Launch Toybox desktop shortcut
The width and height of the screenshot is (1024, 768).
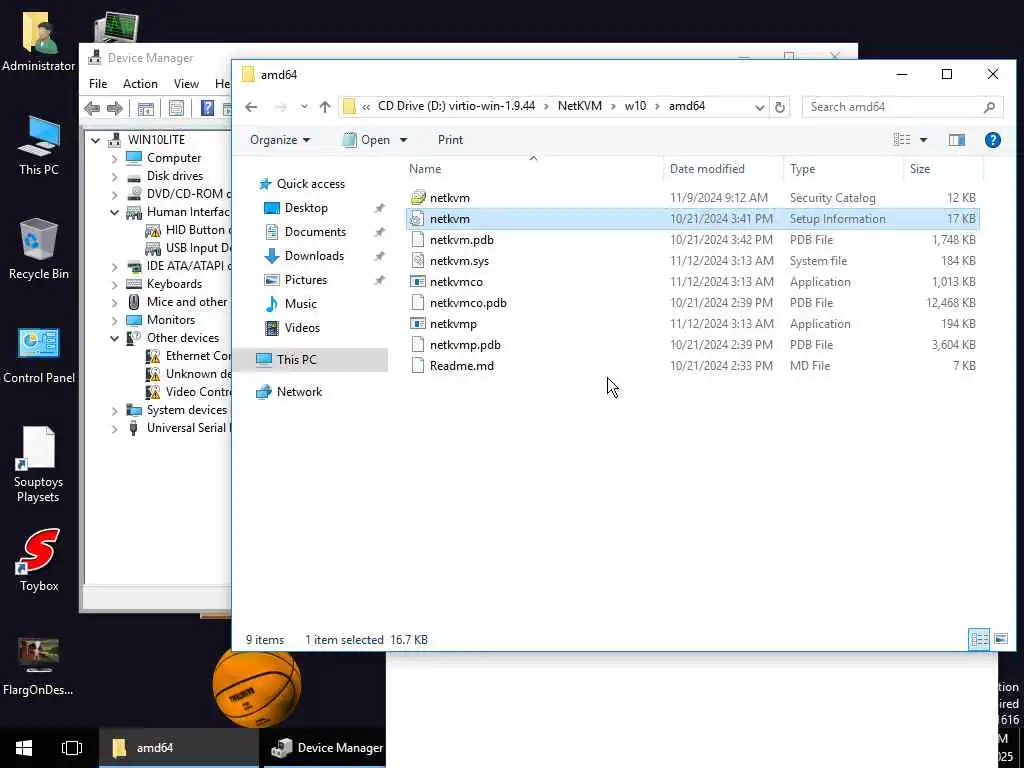pyautogui.click(x=39, y=560)
